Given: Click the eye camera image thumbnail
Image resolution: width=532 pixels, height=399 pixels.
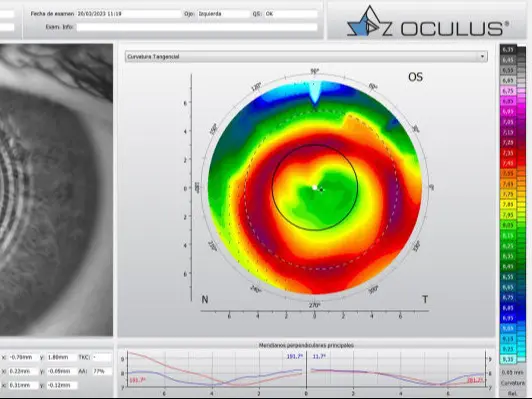Looking at the screenshot, I should tap(56, 190).
